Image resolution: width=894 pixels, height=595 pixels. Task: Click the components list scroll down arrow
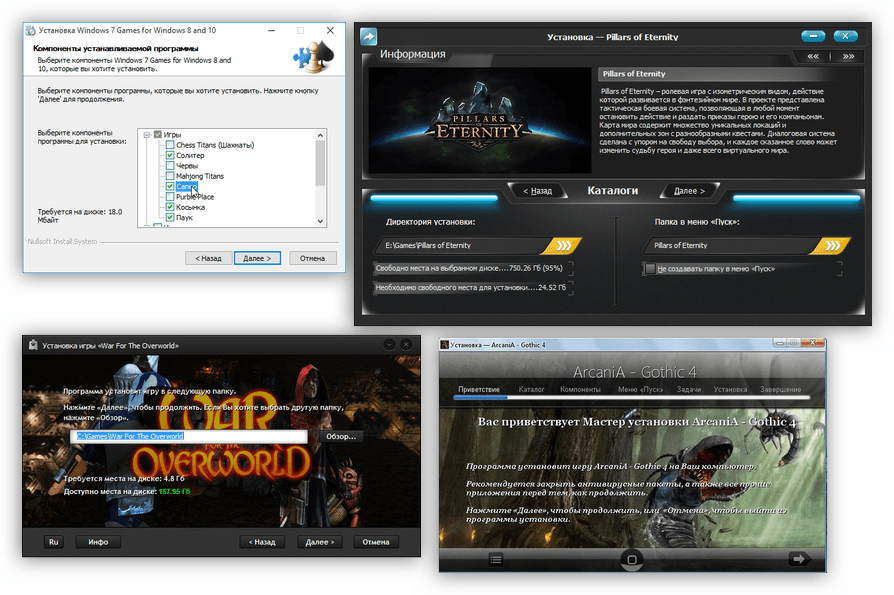click(x=320, y=221)
